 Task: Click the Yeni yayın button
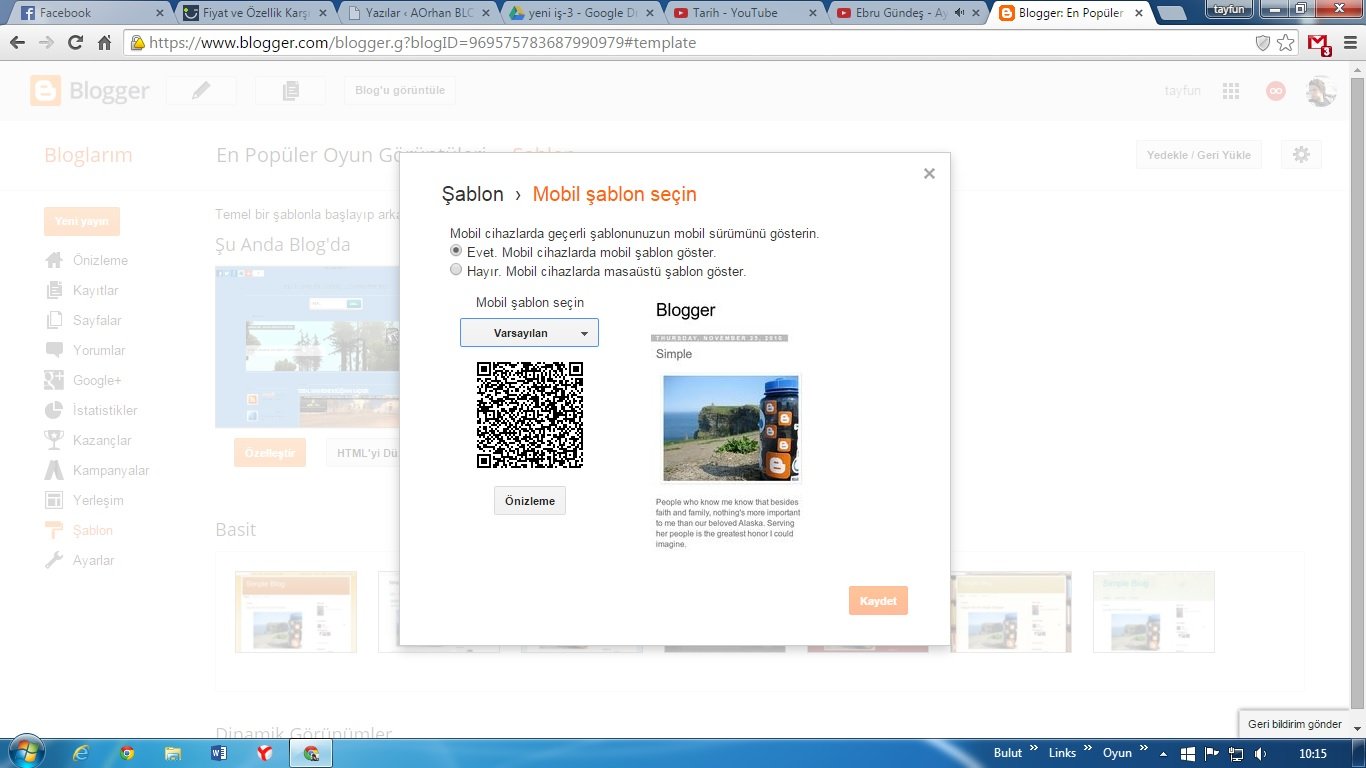coord(82,221)
